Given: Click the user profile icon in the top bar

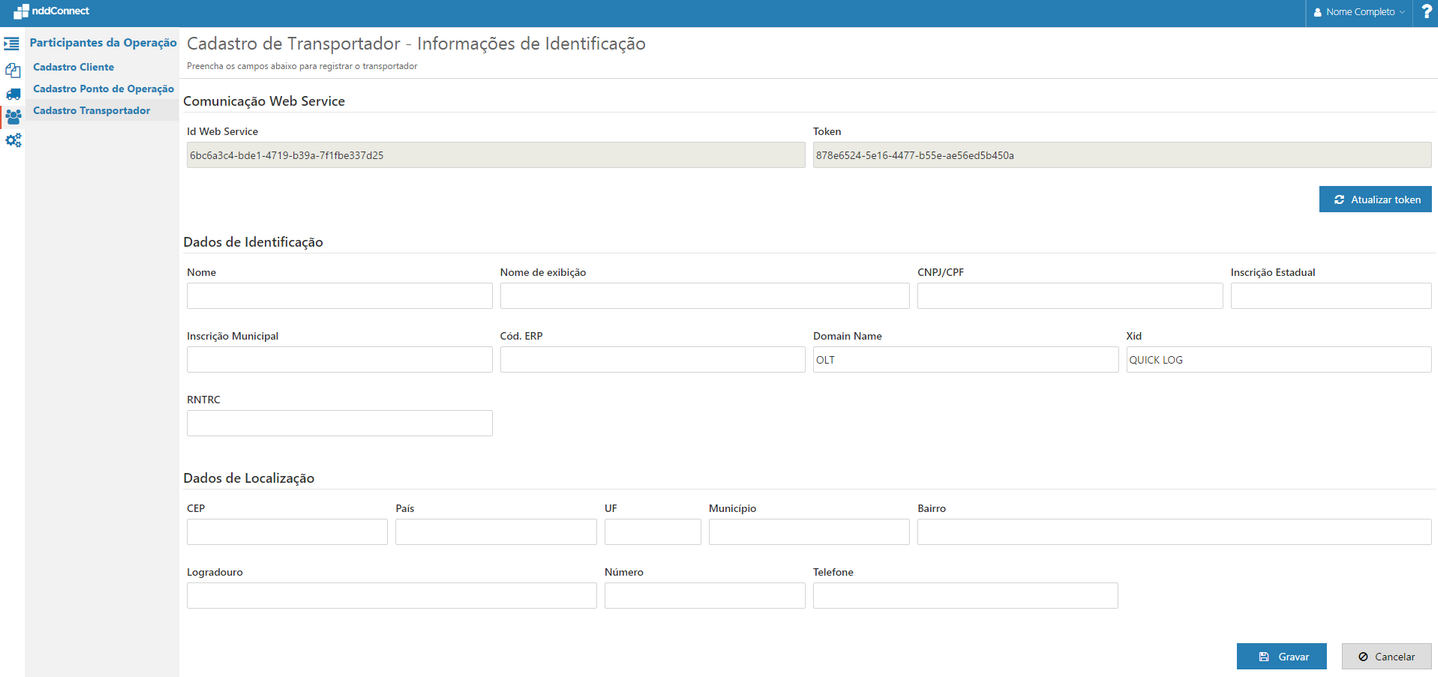Looking at the screenshot, I should (1318, 11).
